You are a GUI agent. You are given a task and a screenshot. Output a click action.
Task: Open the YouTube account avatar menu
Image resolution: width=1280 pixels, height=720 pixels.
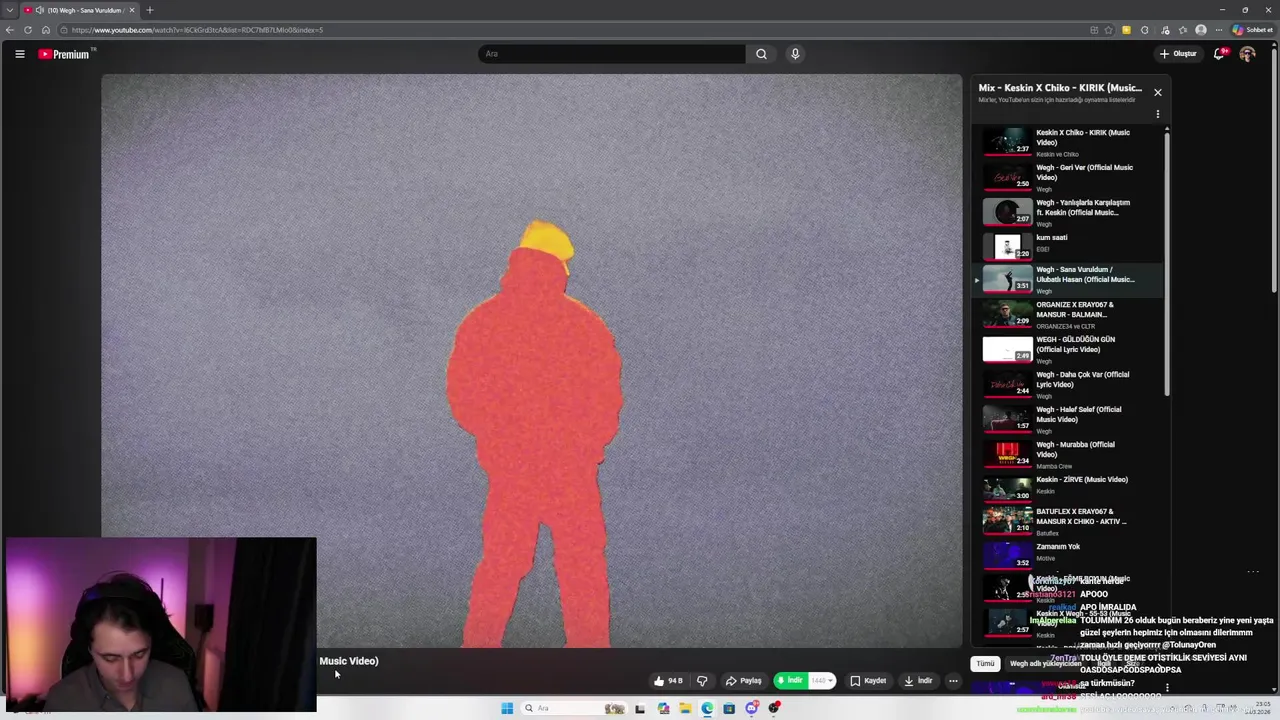[1247, 54]
